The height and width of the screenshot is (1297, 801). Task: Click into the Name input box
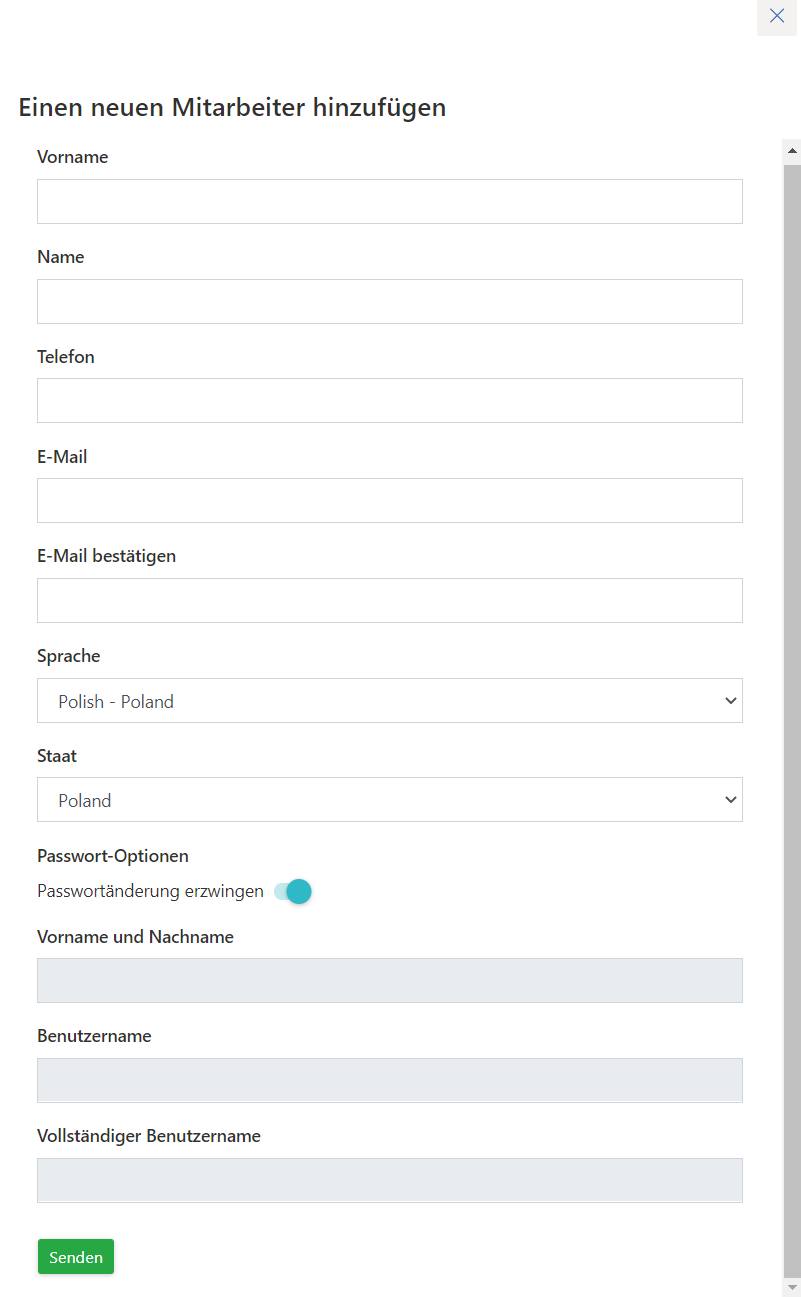[390, 301]
